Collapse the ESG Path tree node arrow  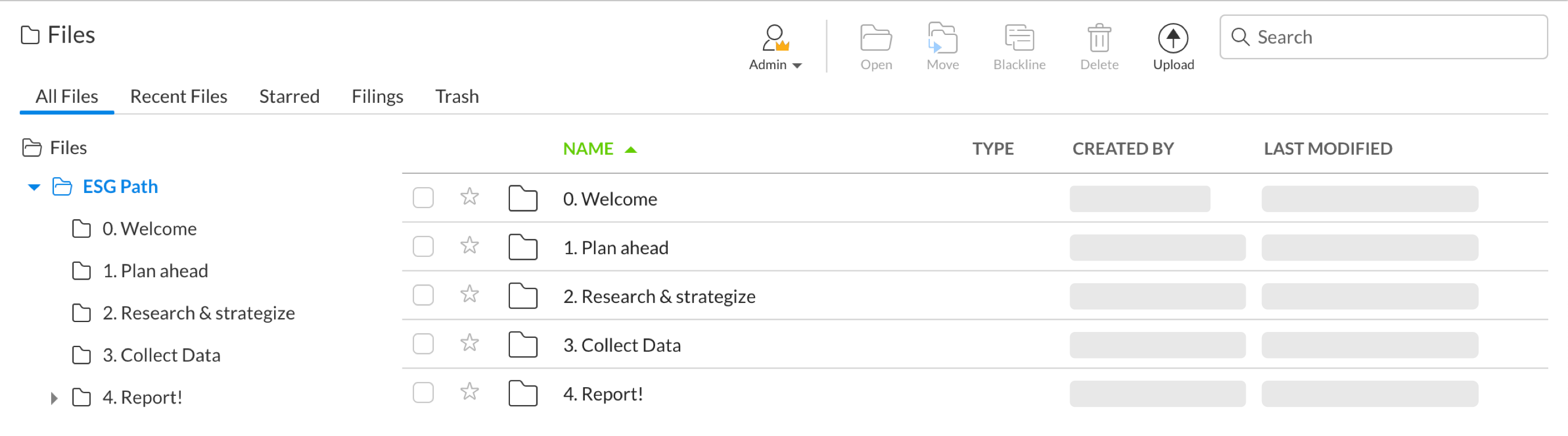pyautogui.click(x=34, y=188)
